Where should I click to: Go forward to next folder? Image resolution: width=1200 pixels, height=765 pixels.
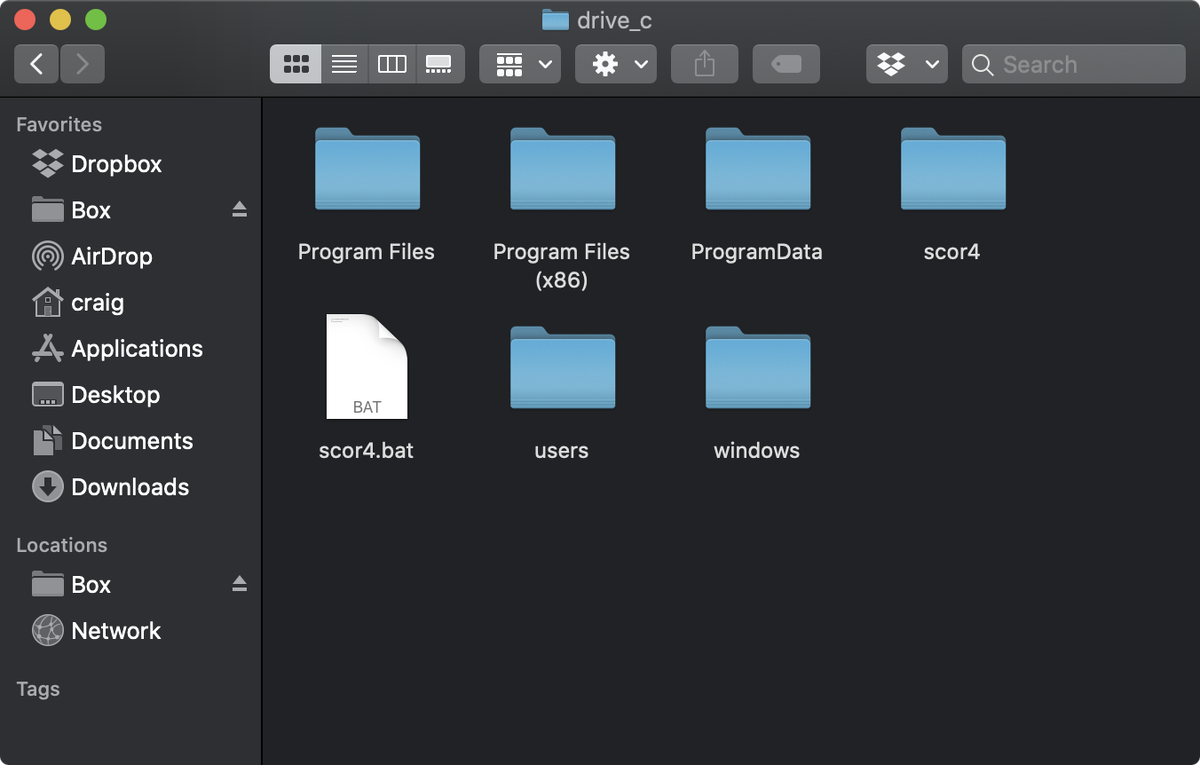click(x=82, y=65)
